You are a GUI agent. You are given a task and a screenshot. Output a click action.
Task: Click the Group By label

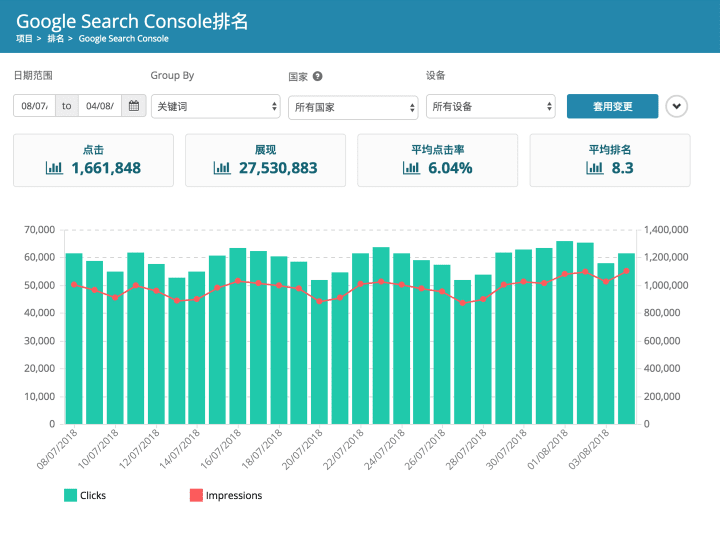point(172,75)
